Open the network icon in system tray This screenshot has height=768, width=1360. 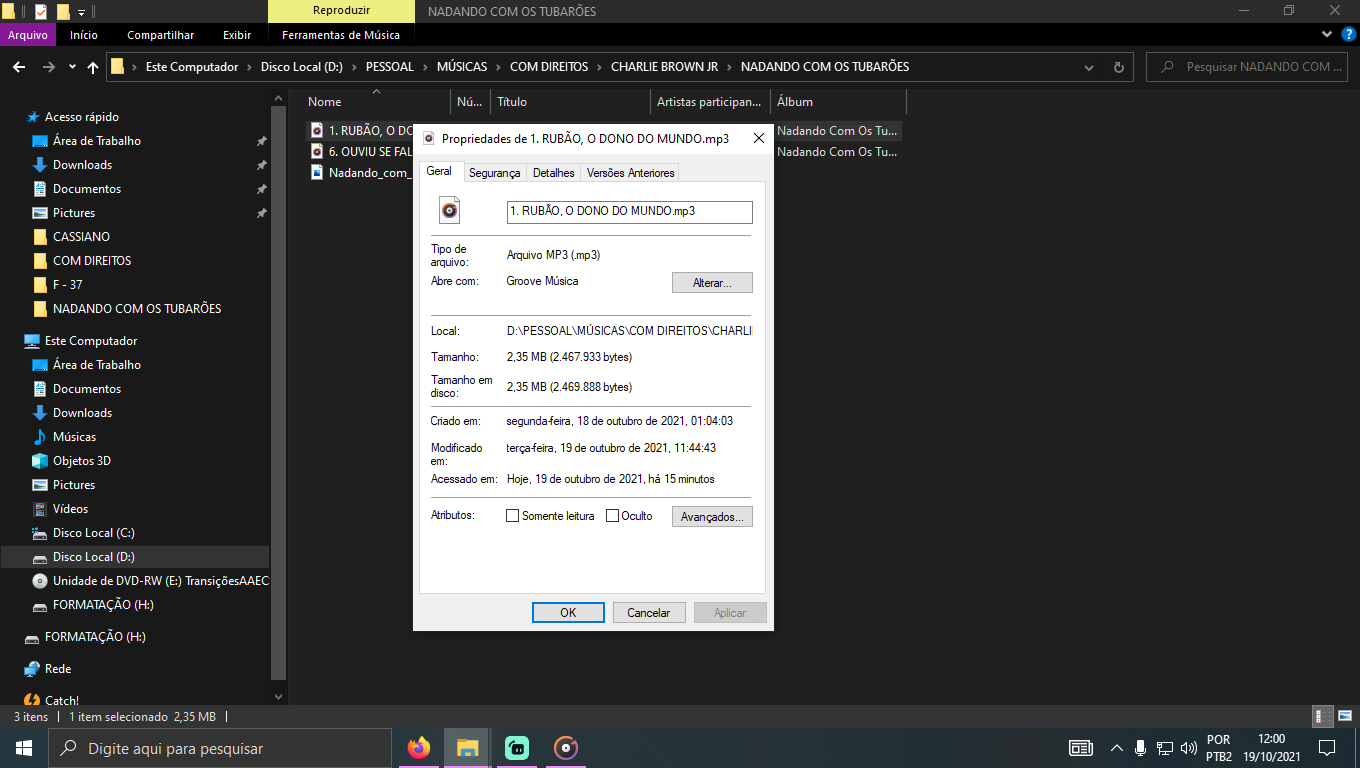click(x=1165, y=748)
